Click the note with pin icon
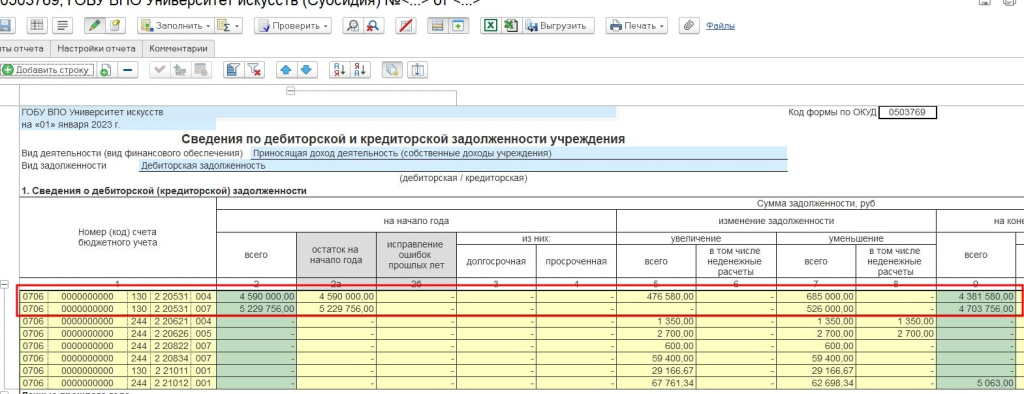 click(115, 25)
